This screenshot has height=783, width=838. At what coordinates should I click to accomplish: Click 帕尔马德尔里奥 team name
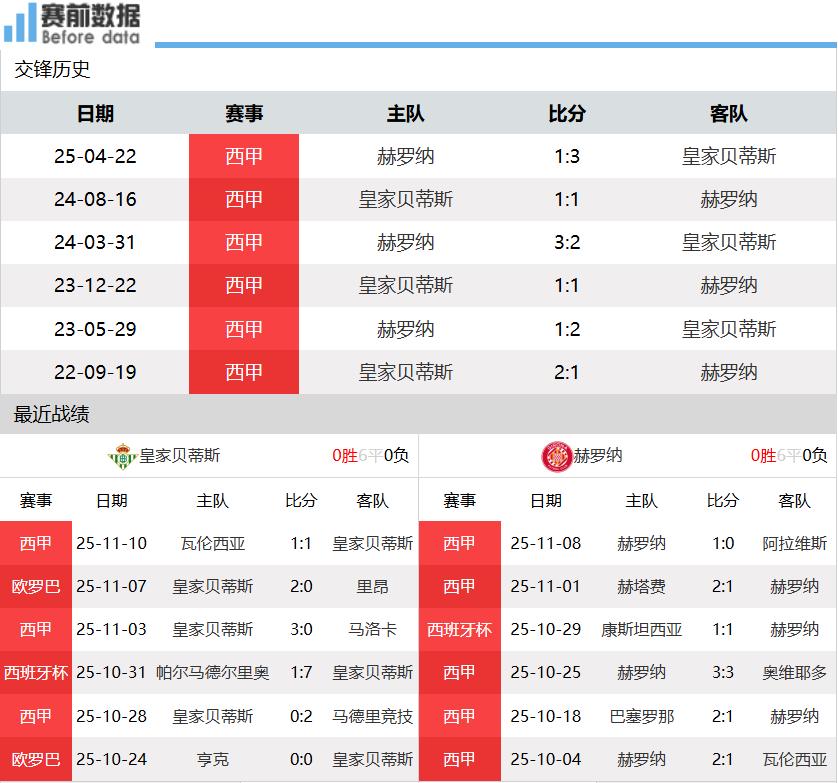coord(213,672)
